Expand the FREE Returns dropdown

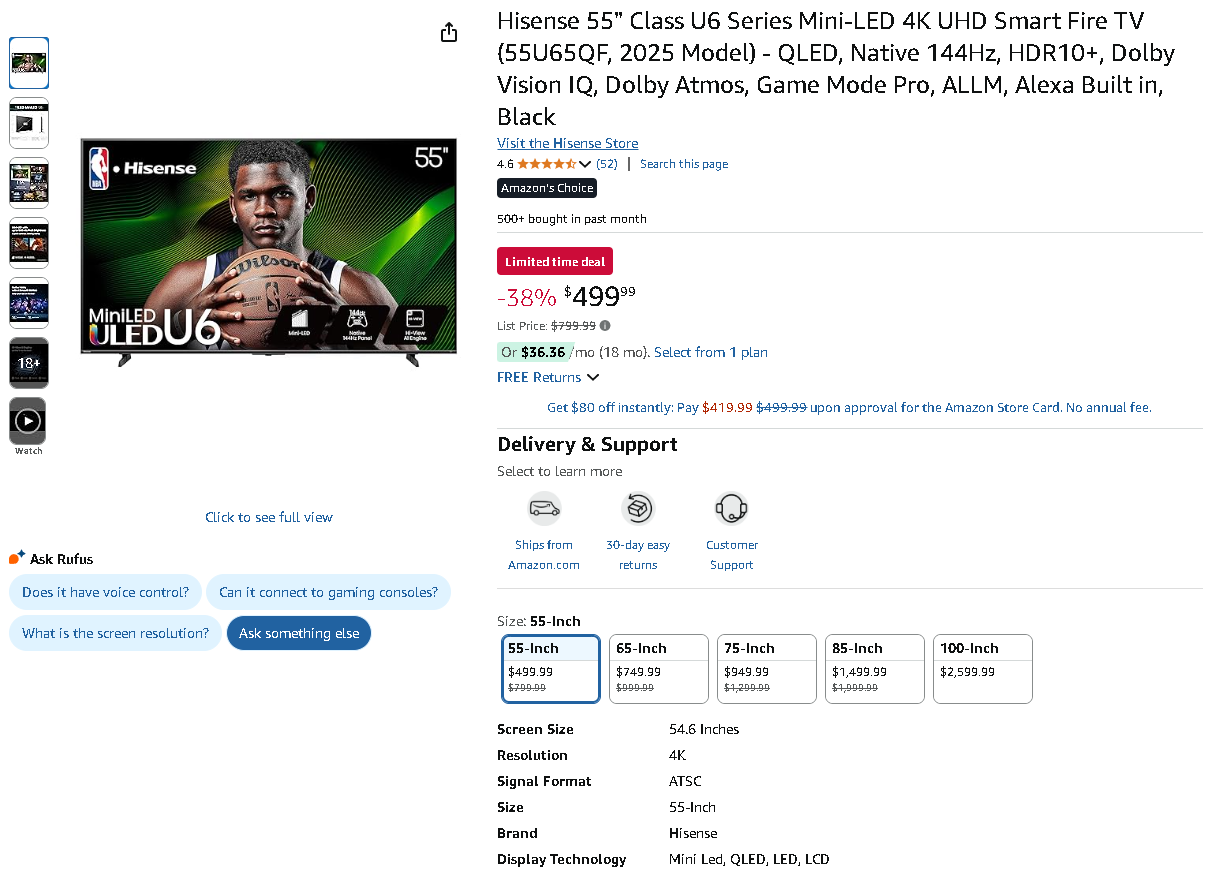[593, 377]
